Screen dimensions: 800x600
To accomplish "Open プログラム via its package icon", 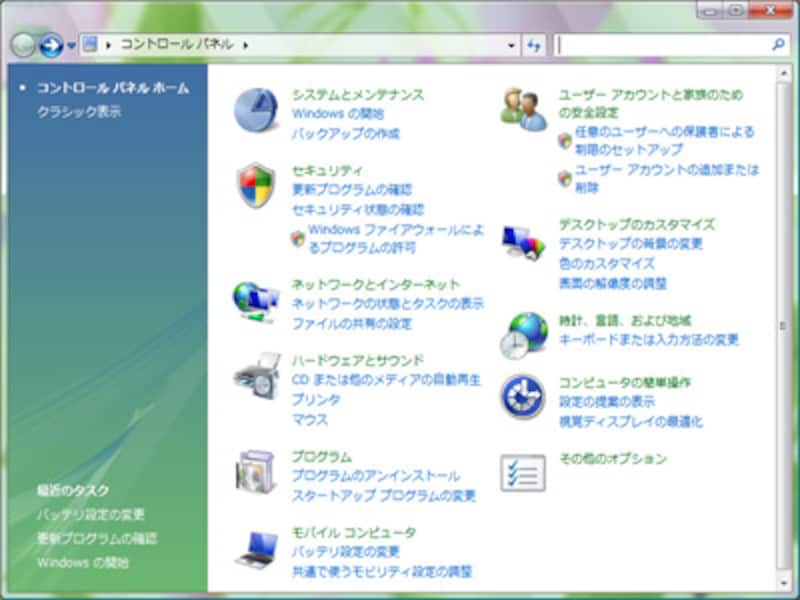I will [257, 470].
